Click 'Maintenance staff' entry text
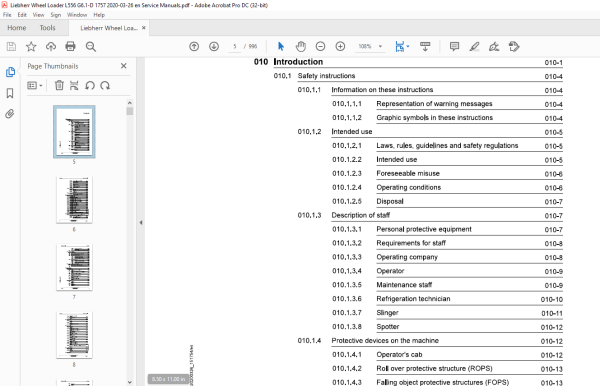Screen dimensions: 600x386 click(404, 285)
